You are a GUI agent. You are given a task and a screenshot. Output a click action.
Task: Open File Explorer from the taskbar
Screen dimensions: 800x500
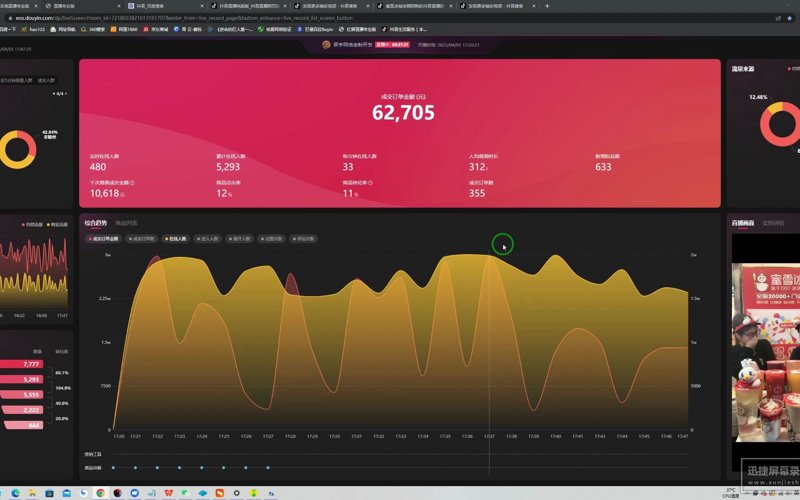click(x=33, y=493)
